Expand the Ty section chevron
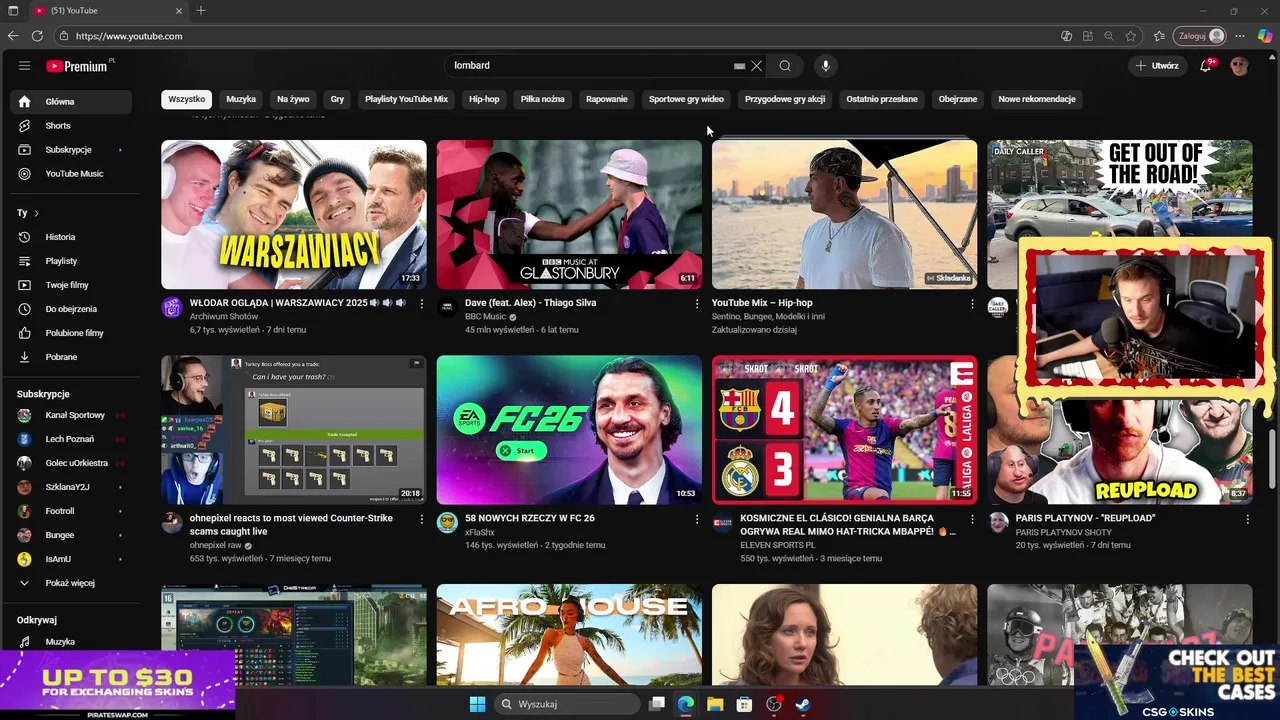The height and width of the screenshot is (720, 1280). coord(36,213)
